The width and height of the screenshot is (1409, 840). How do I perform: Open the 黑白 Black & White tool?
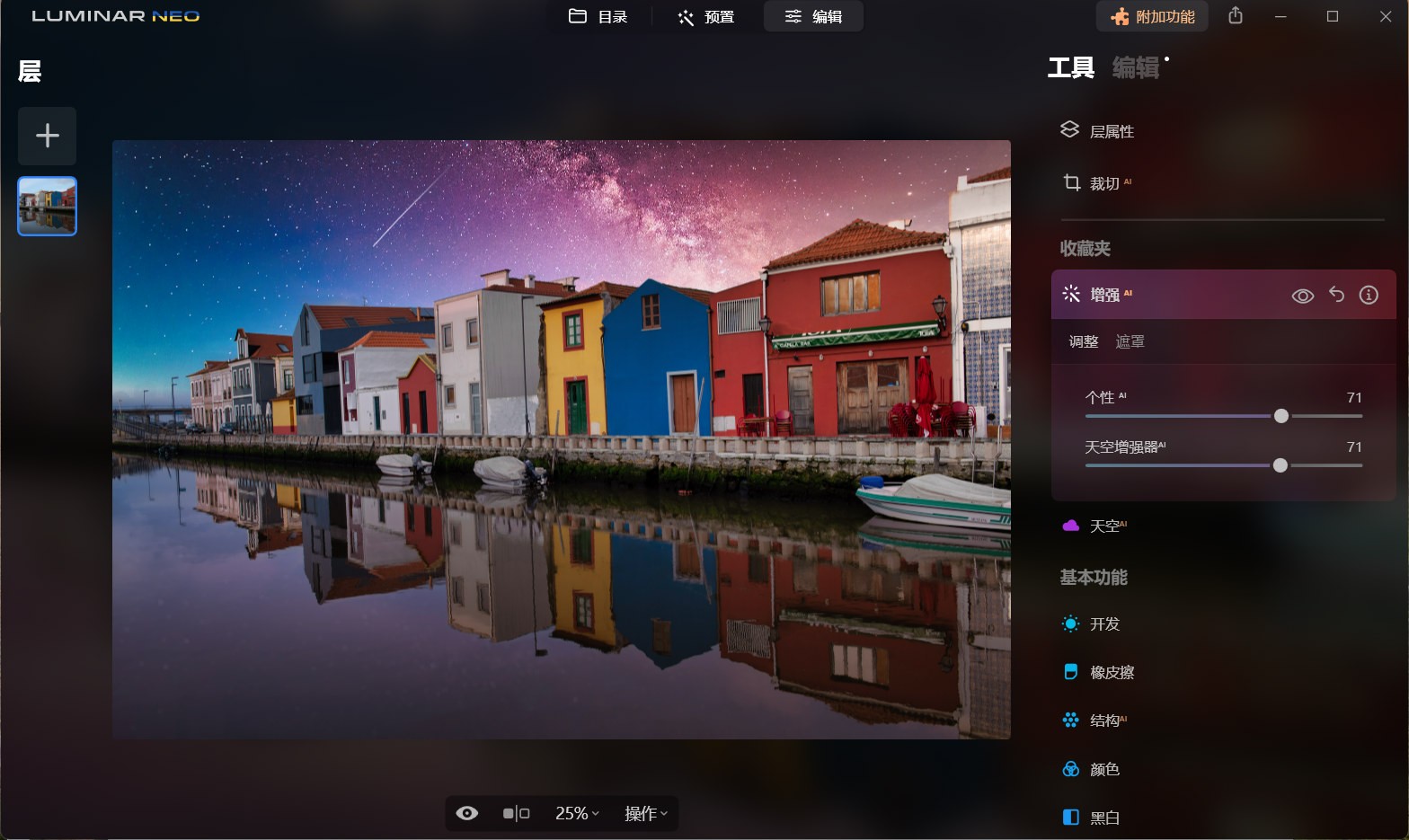[1091, 818]
